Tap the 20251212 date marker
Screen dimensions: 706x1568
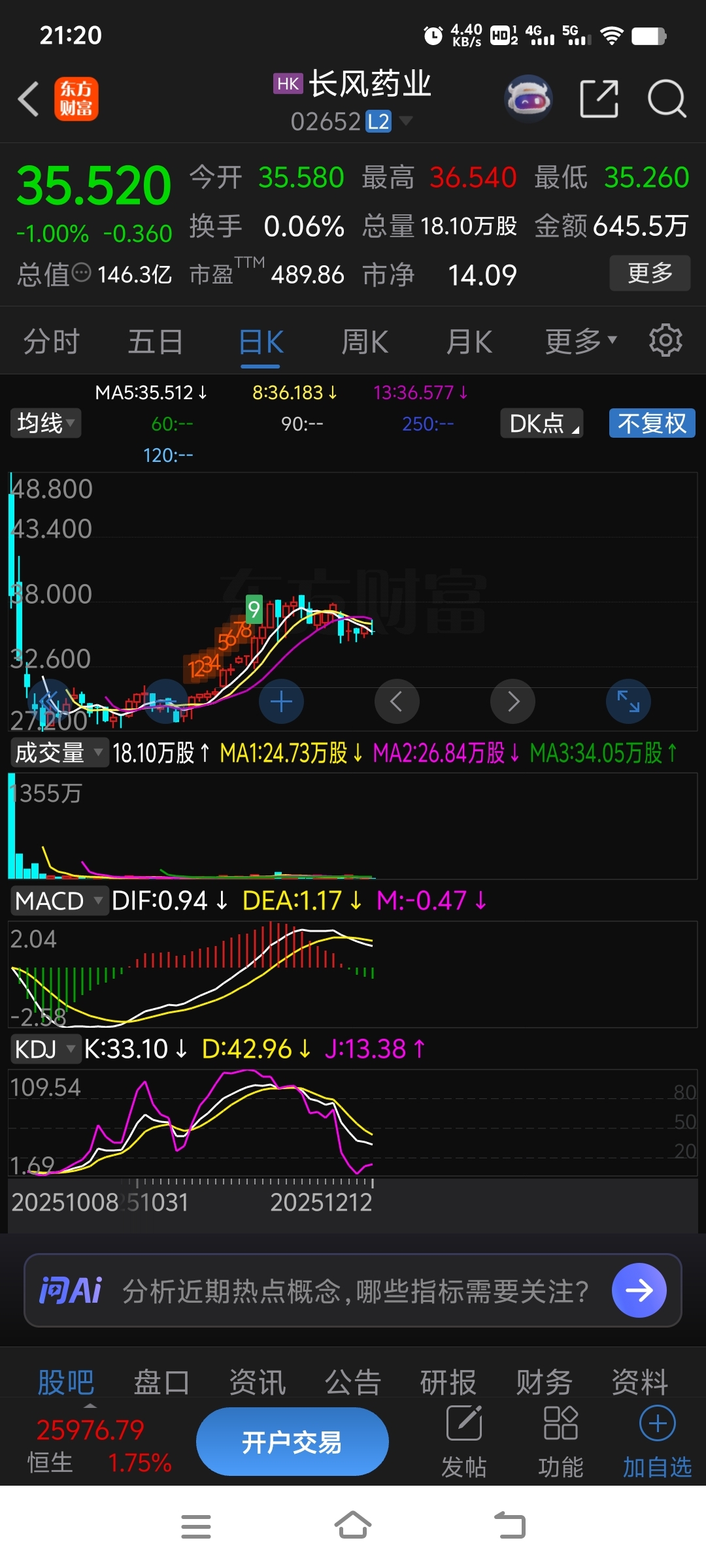321,1202
